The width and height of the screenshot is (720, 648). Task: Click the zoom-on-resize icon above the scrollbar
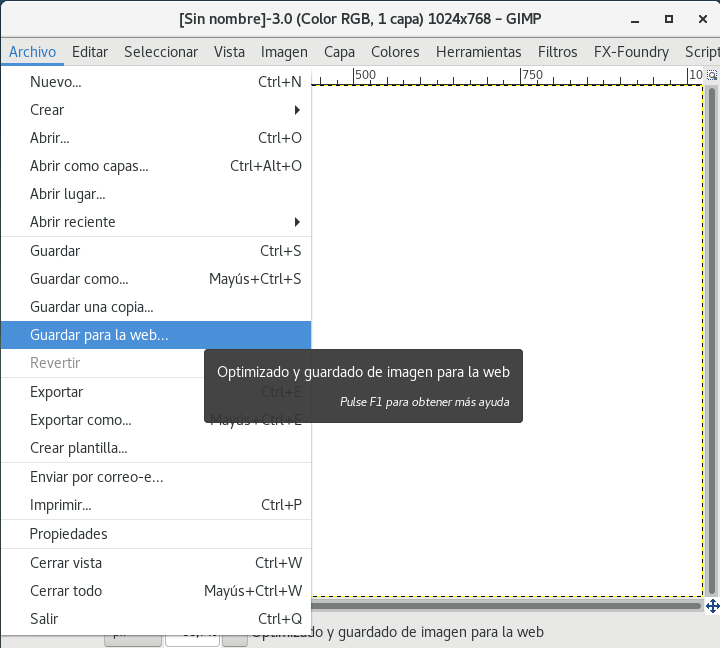pyautogui.click(x=712, y=75)
